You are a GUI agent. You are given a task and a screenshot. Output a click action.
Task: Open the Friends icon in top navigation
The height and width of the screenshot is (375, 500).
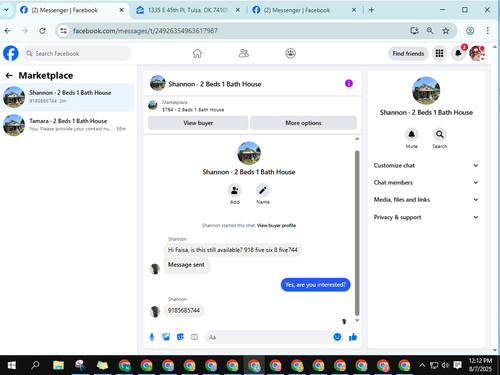click(x=244, y=53)
